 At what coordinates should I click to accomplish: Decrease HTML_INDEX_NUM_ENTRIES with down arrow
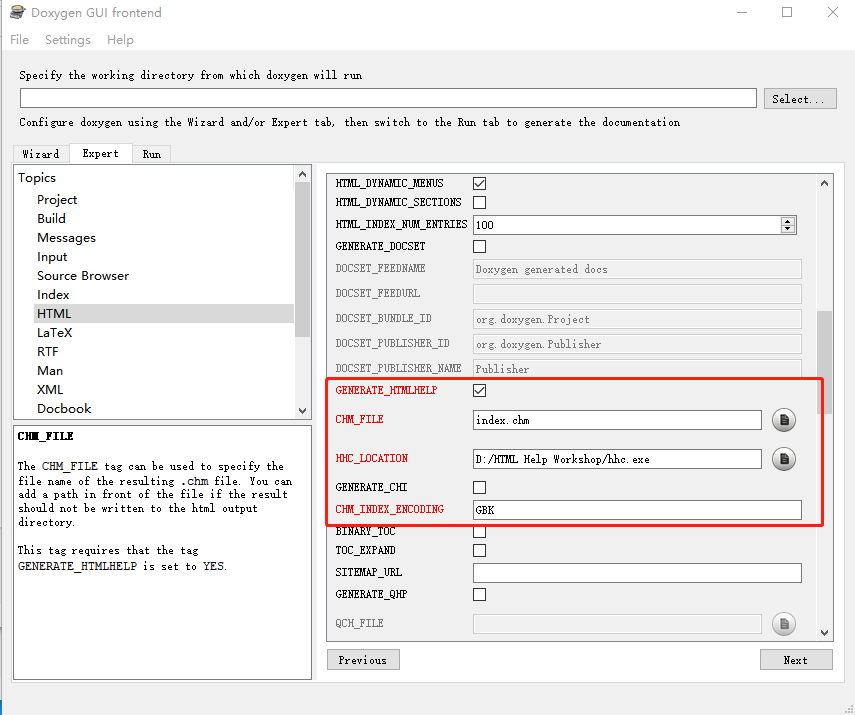787,229
